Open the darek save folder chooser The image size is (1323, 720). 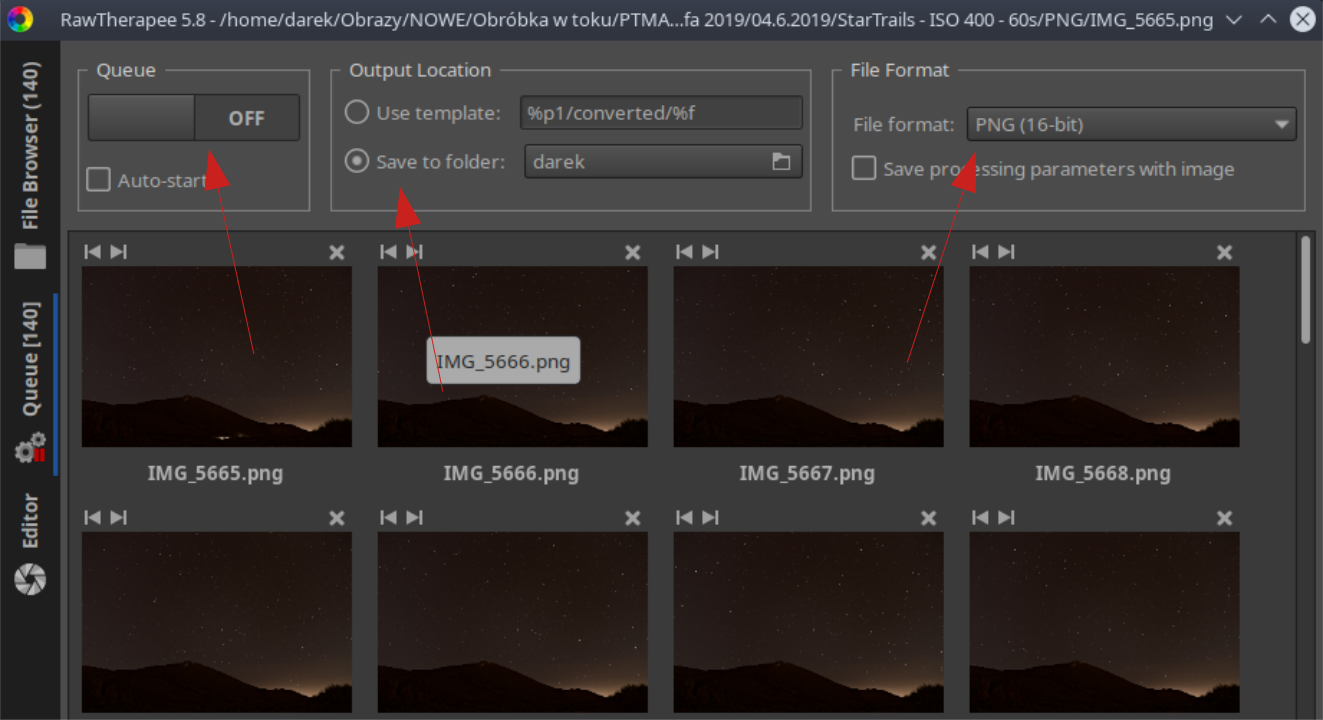pyautogui.click(x=663, y=161)
